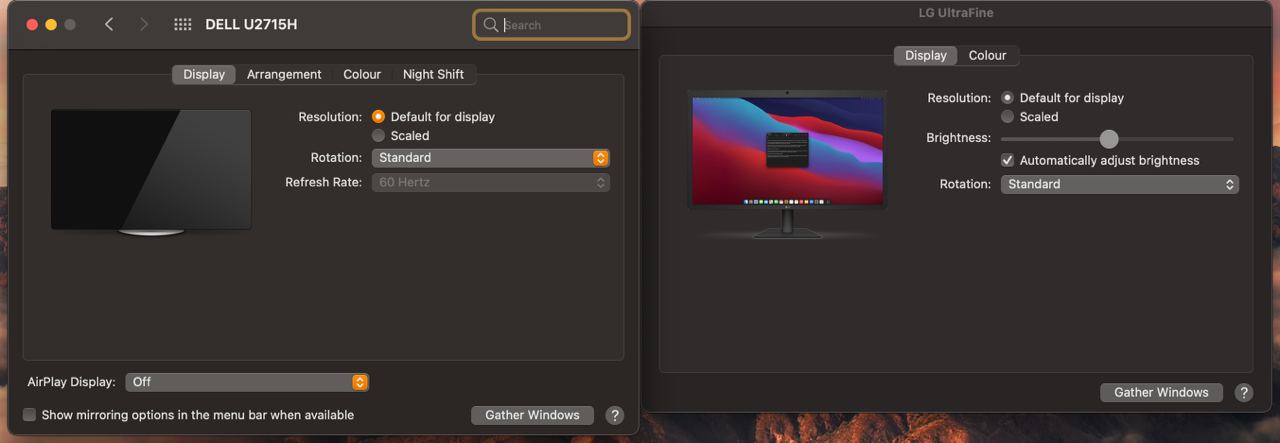Open the AirPlay Display dropdown
Image resolution: width=1280 pixels, height=443 pixels.
coord(247,382)
